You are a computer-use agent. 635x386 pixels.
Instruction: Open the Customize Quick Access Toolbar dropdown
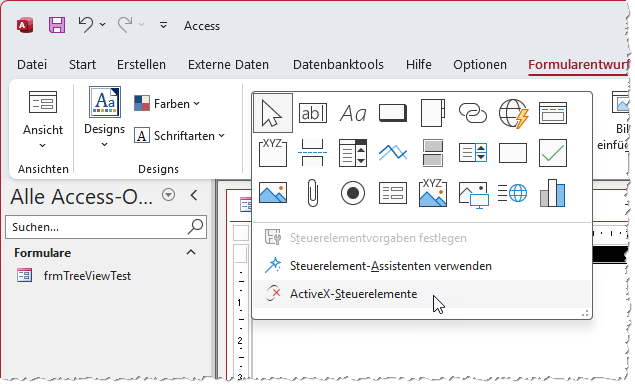(x=163, y=25)
